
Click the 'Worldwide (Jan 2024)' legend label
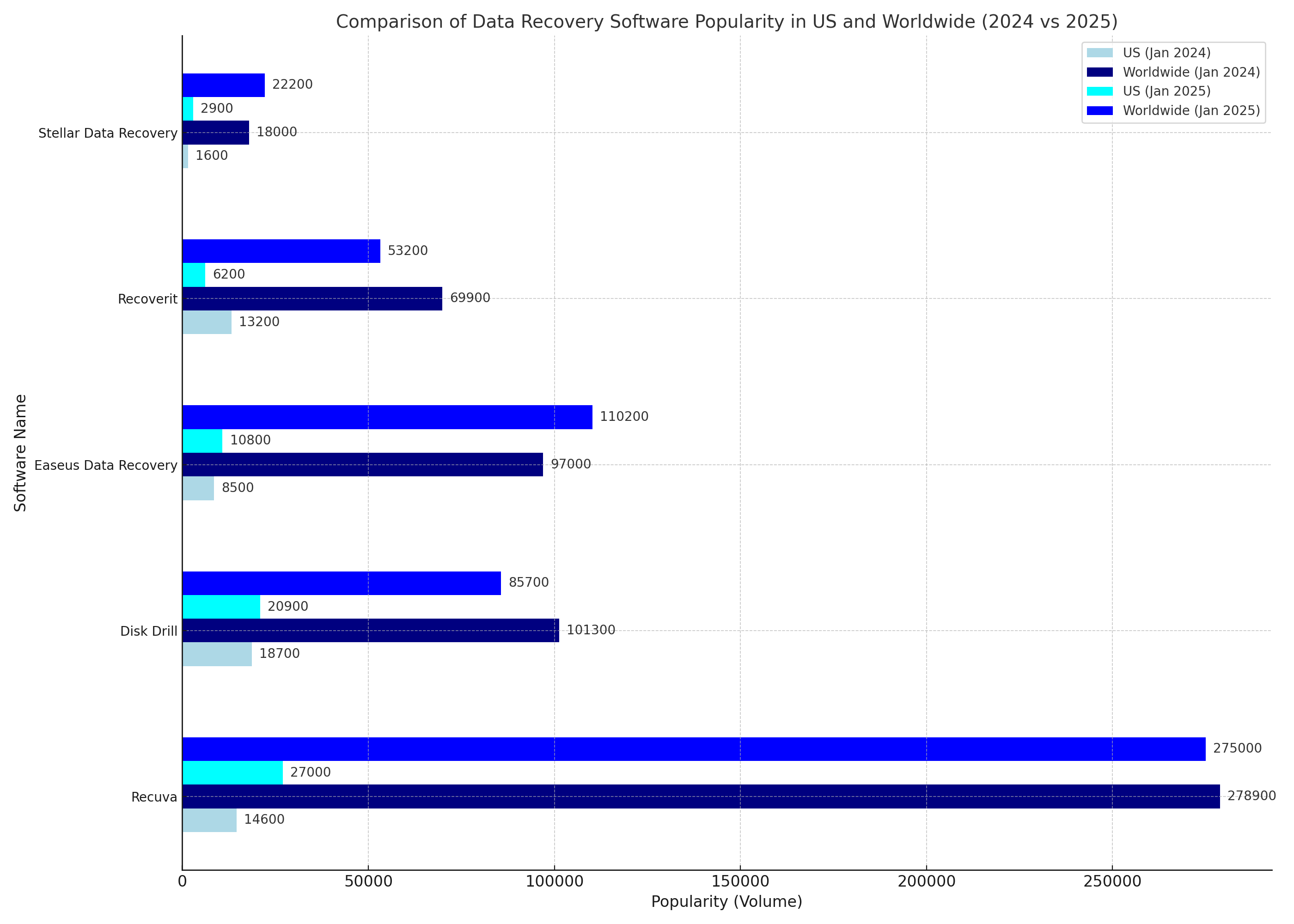click(x=1191, y=72)
